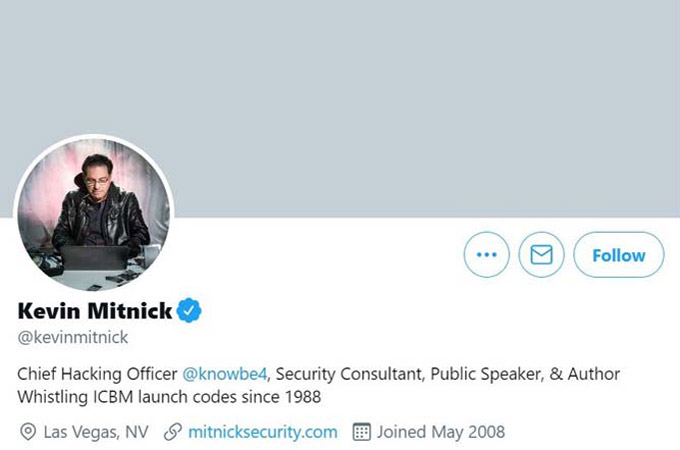Screen dimensions: 680x450
Task: Click the Chief Hacking Officer bio text
Action: (x=97, y=374)
